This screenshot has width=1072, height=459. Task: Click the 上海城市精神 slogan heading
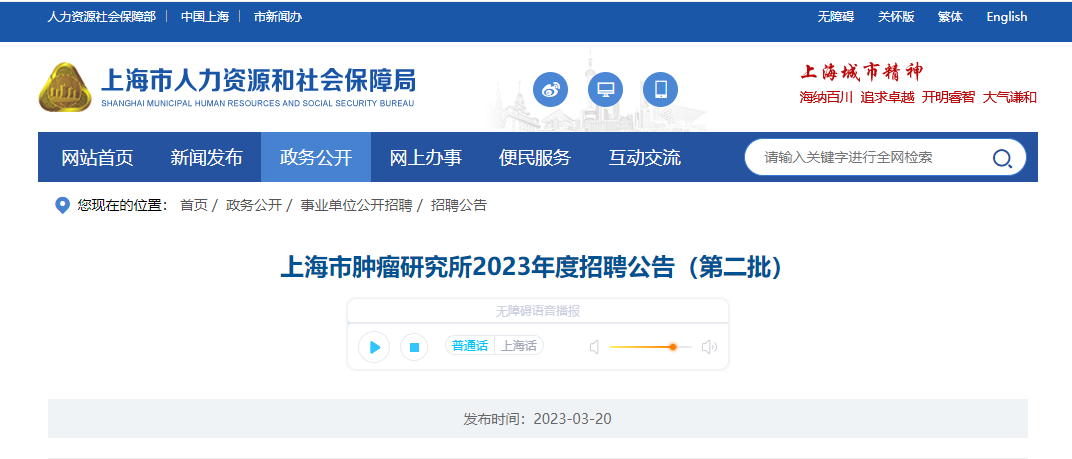[x=861, y=73]
